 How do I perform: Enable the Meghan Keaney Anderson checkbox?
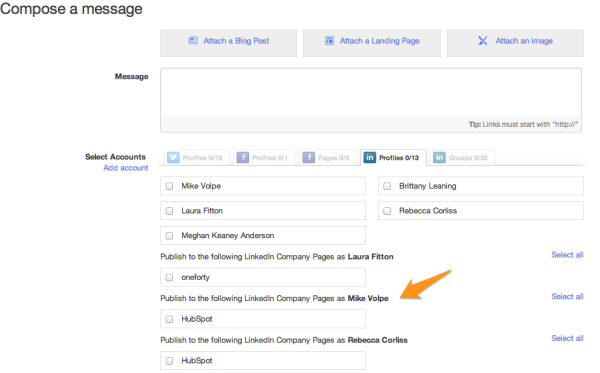[x=169, y=236]
